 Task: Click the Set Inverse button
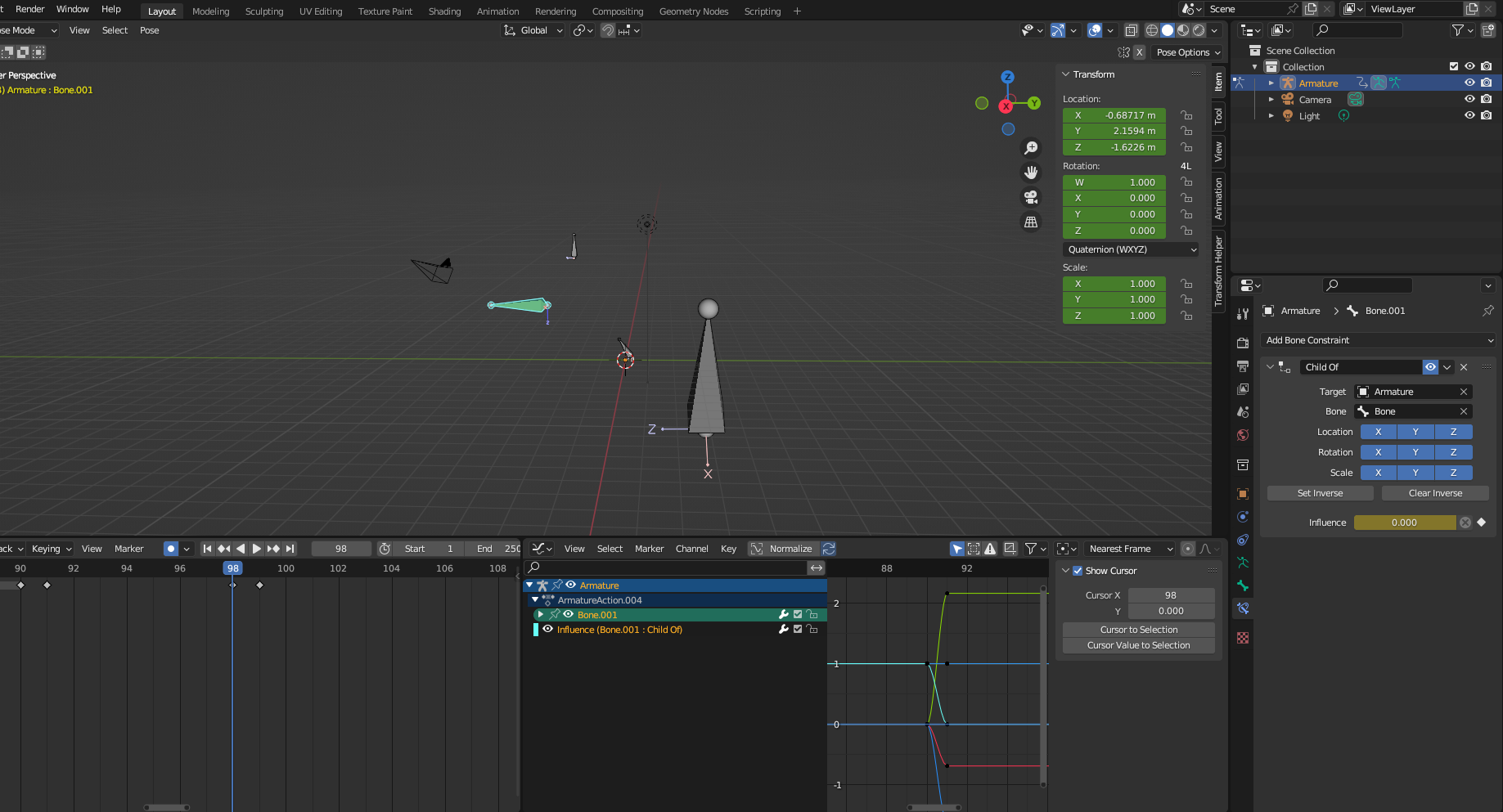pyautogui.click(x=1320, y=493)
